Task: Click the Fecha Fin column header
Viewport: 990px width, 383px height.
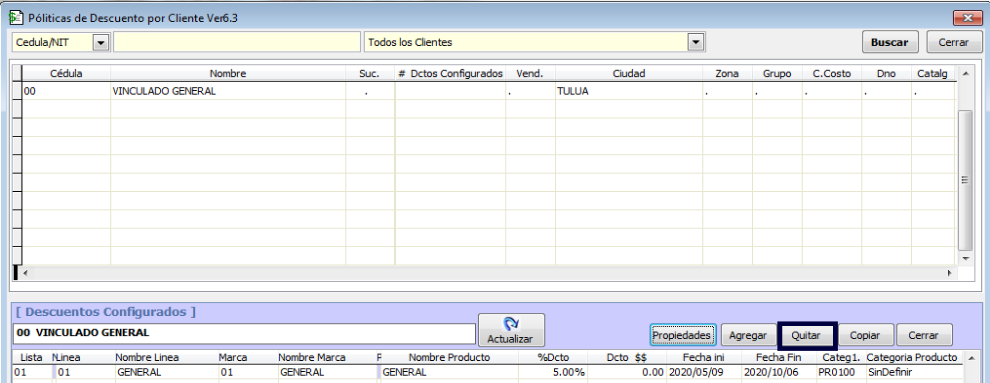Action: point(778,358)
